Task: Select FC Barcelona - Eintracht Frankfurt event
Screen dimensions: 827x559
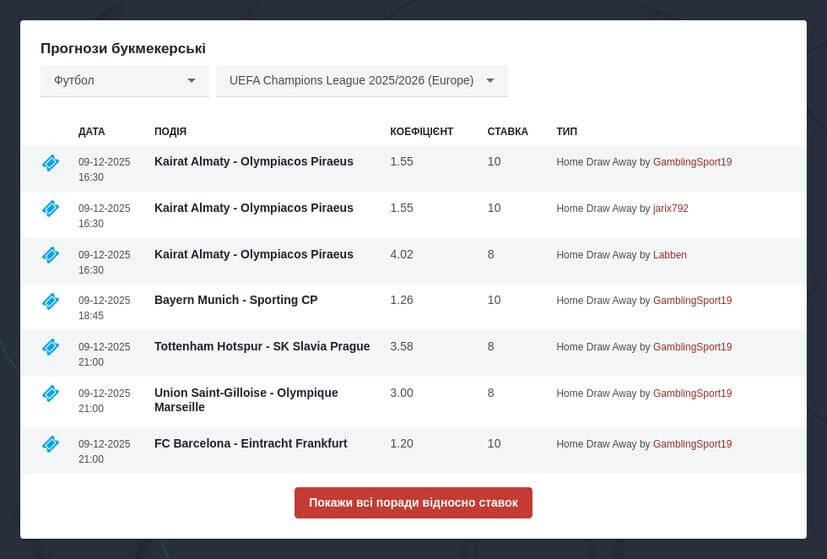Action: [251, 443]
